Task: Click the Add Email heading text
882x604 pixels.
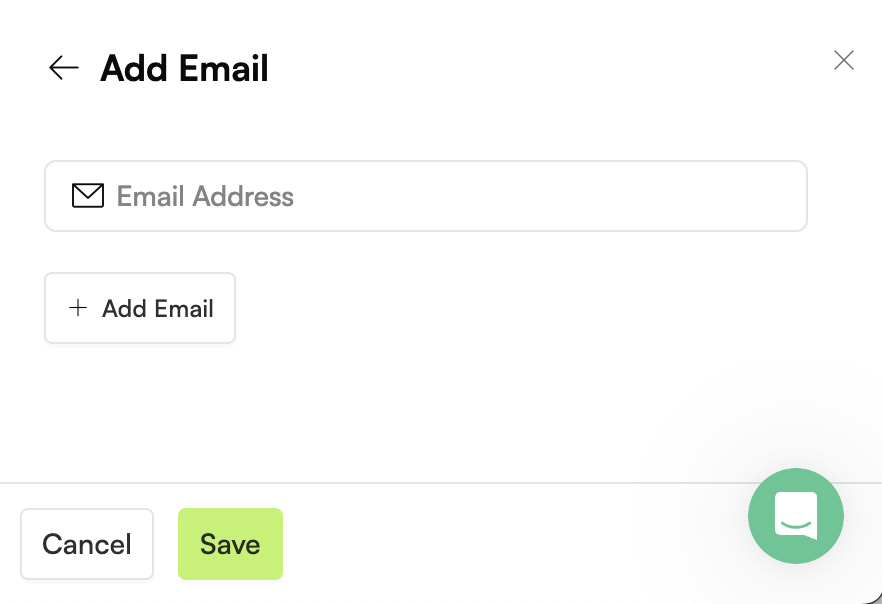Action: click(x=184, y=68)
